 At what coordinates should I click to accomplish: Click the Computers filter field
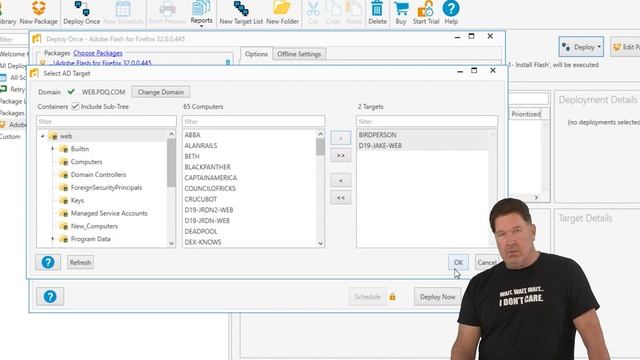253,121
